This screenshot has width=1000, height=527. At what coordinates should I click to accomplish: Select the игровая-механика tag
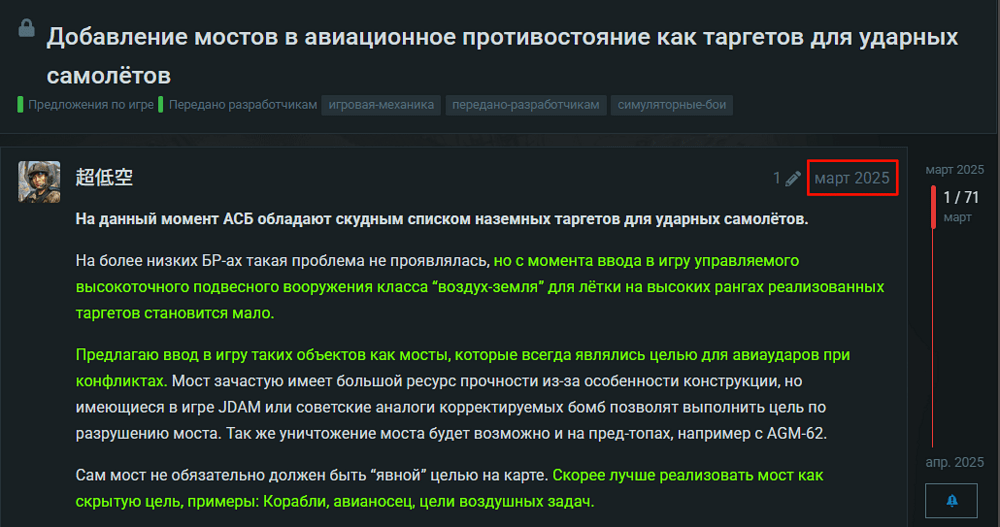pyautogui.click(x=381, y=105)
